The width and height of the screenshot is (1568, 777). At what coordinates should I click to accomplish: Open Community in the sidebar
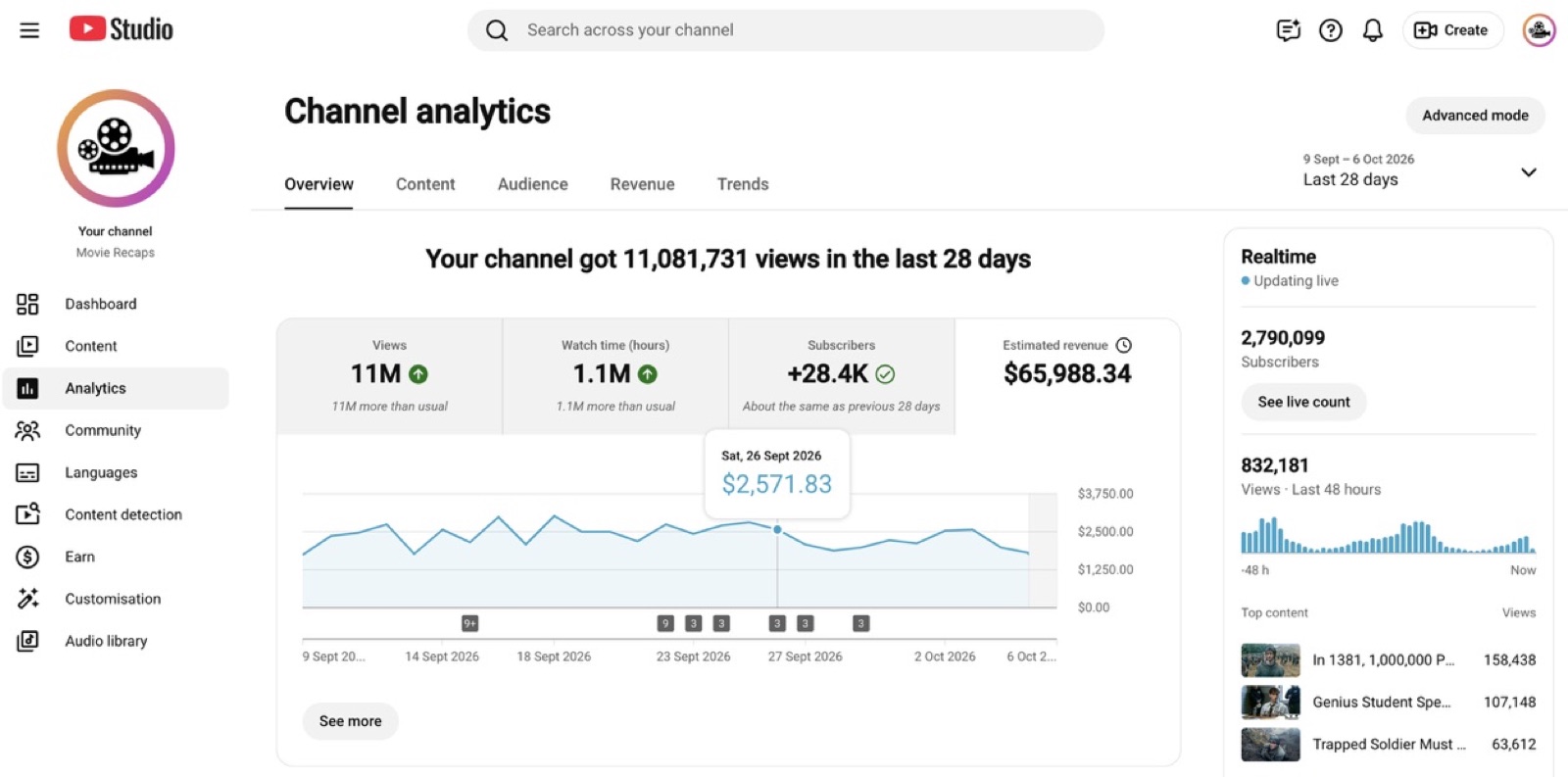click(116, 430)
